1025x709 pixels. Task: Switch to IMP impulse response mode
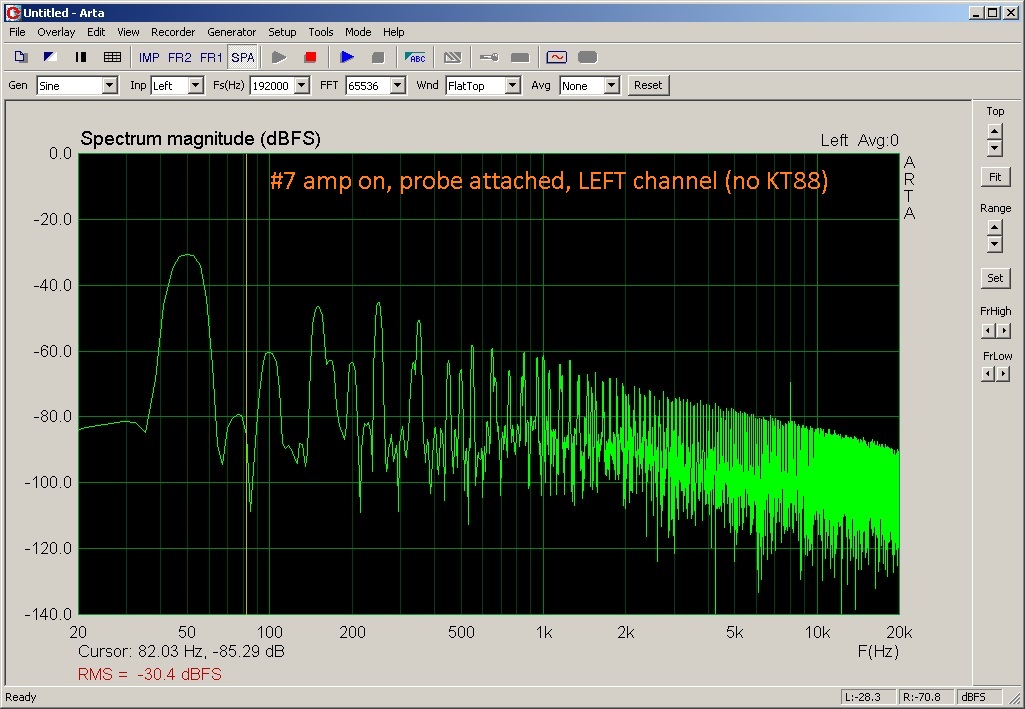(x=149, y=58)
